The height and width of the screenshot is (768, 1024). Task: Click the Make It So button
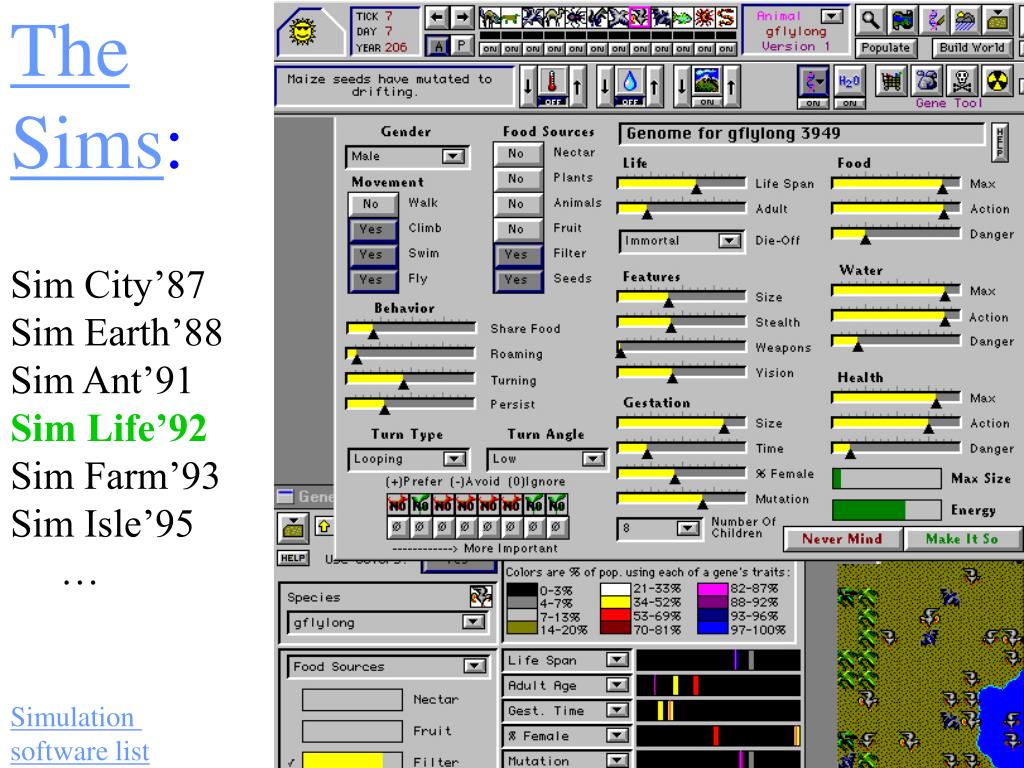click(962, 539)
